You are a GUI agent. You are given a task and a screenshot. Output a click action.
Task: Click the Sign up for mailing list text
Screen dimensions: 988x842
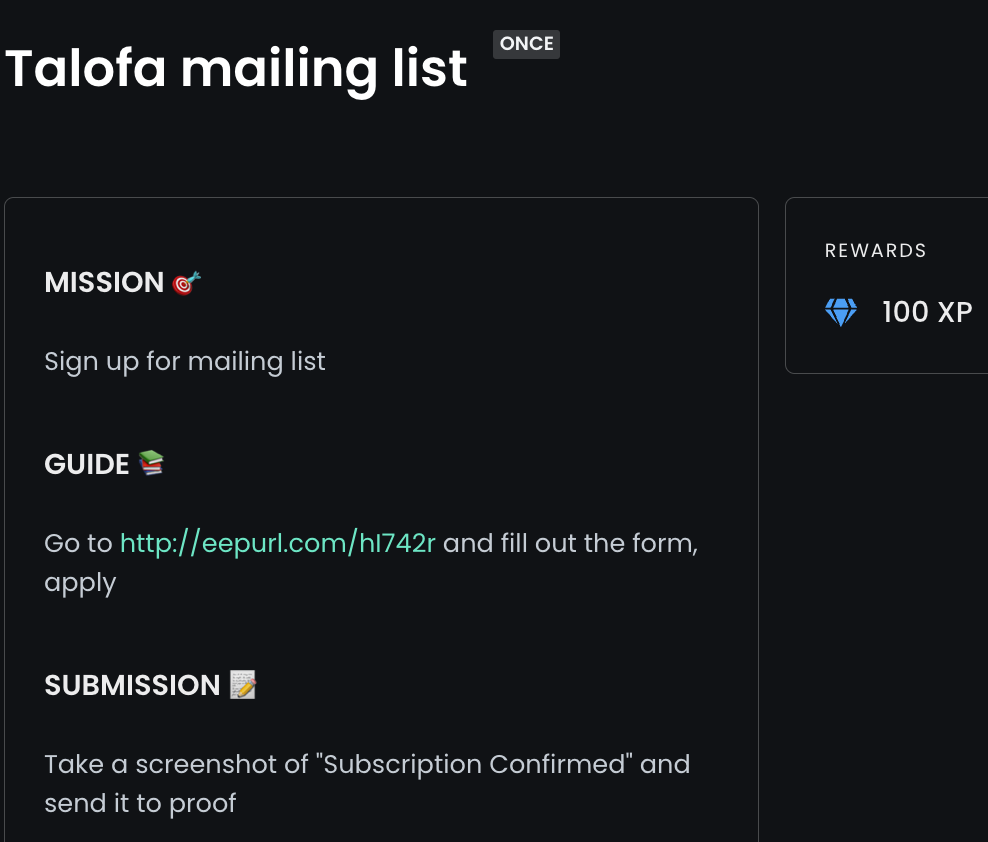(x=185, y=362)
